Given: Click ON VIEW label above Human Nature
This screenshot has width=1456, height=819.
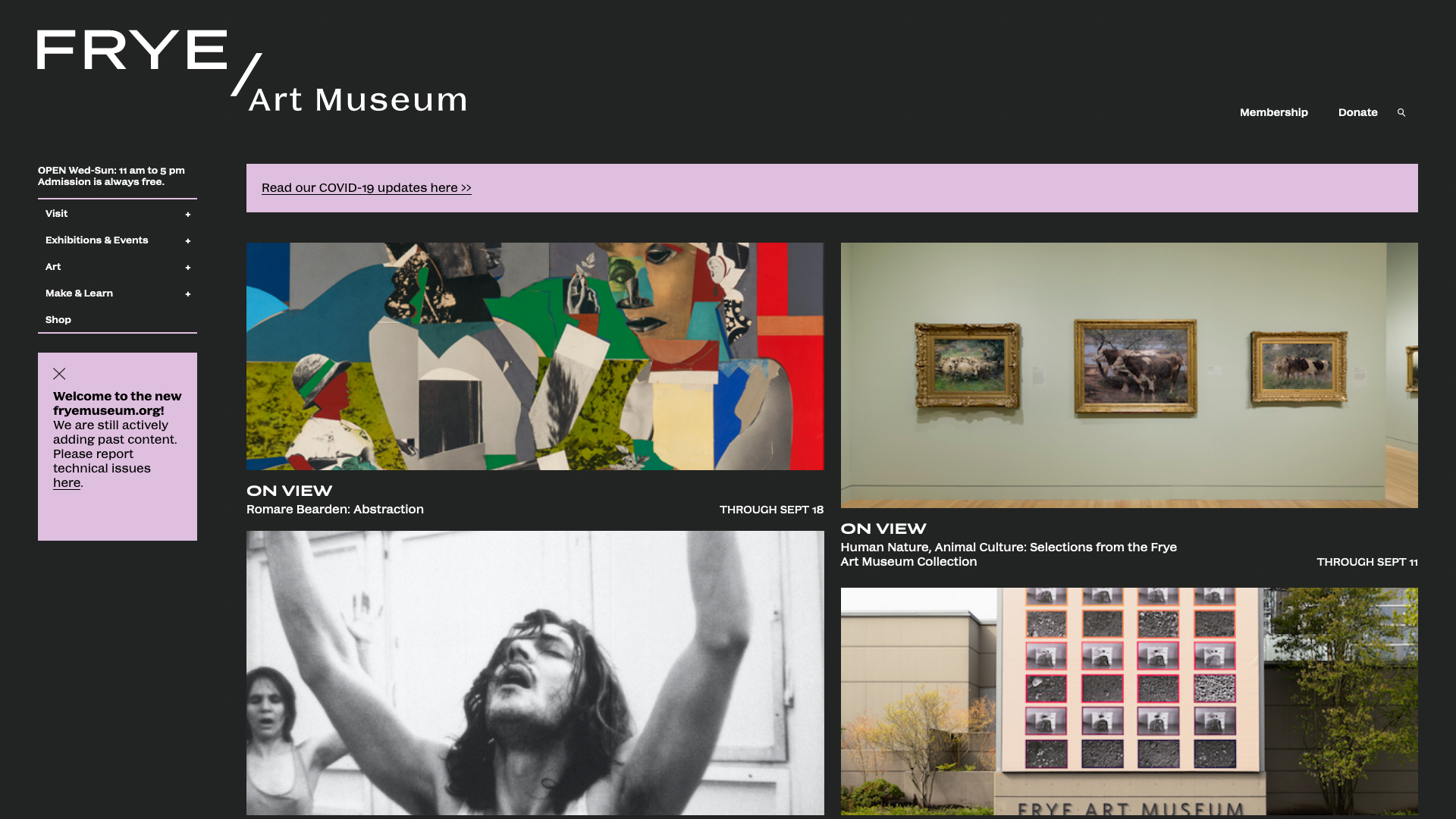Looking at the screenshot, I should (x=883, y=529).
